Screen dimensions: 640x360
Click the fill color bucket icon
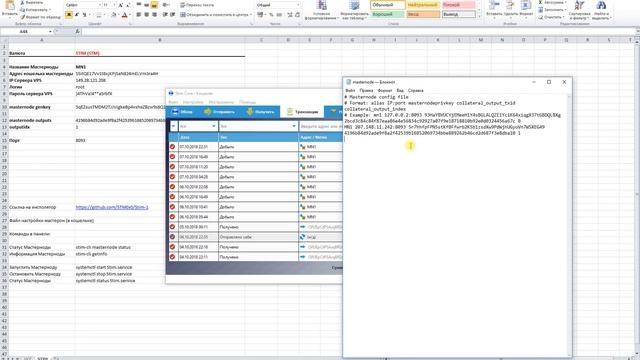coord(113,15)
